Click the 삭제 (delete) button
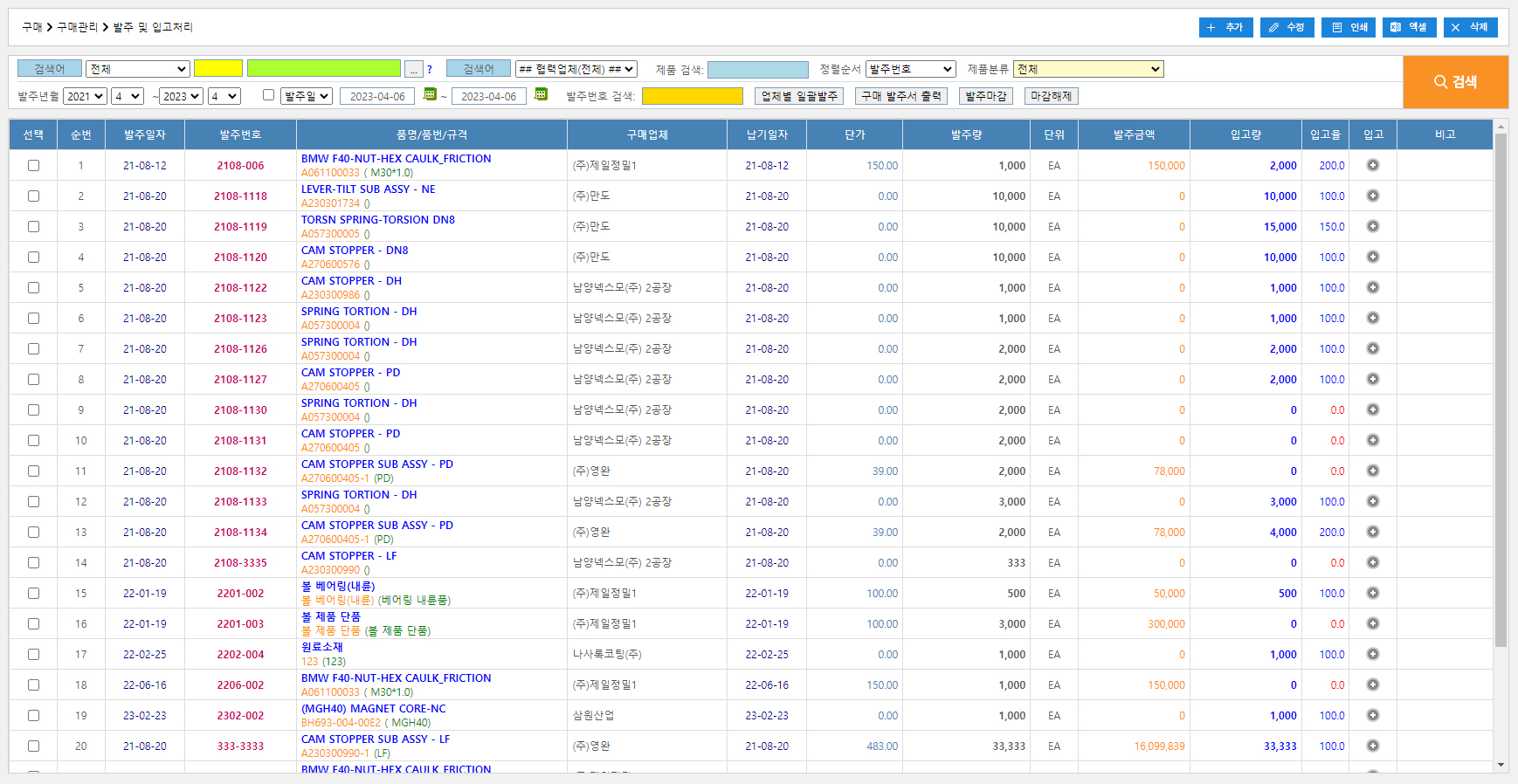This screenshot has width=1518, height=784. (1470, 27)
